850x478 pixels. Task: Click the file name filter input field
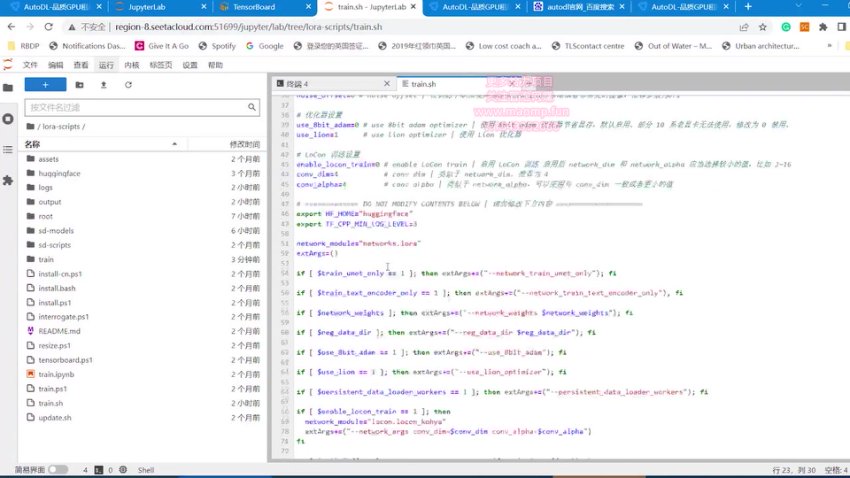click(140, 106)
